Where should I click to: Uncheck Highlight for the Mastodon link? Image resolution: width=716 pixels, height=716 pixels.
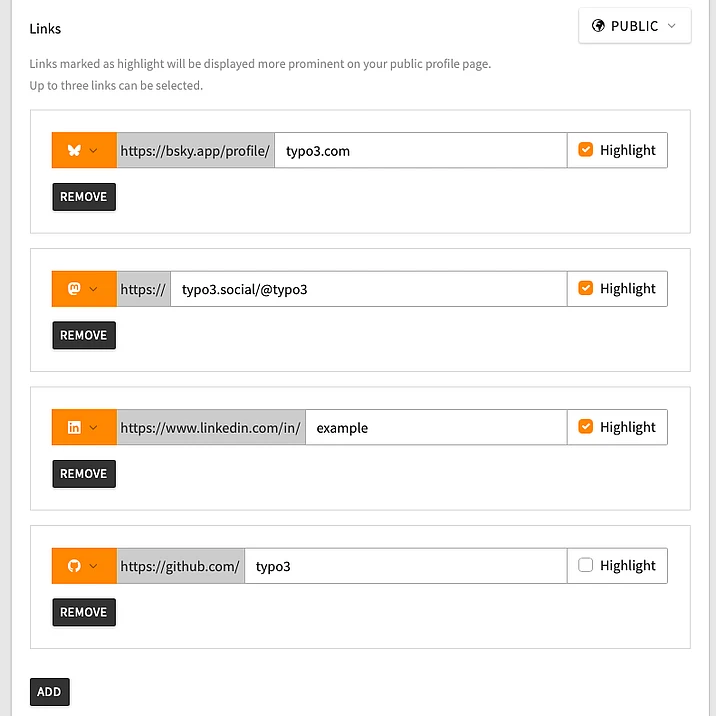[586, 288]
